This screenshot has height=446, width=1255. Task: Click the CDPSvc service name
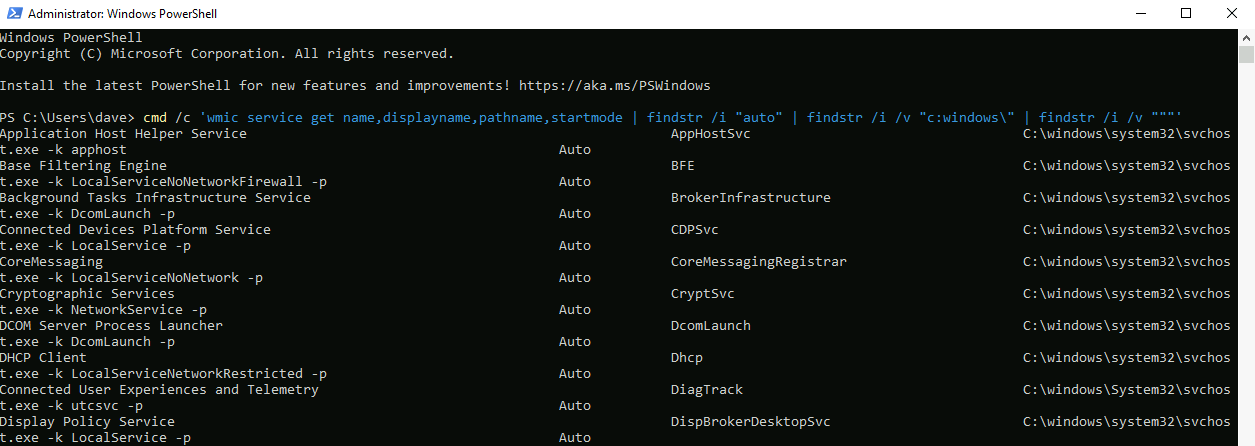tap(695, 230)
